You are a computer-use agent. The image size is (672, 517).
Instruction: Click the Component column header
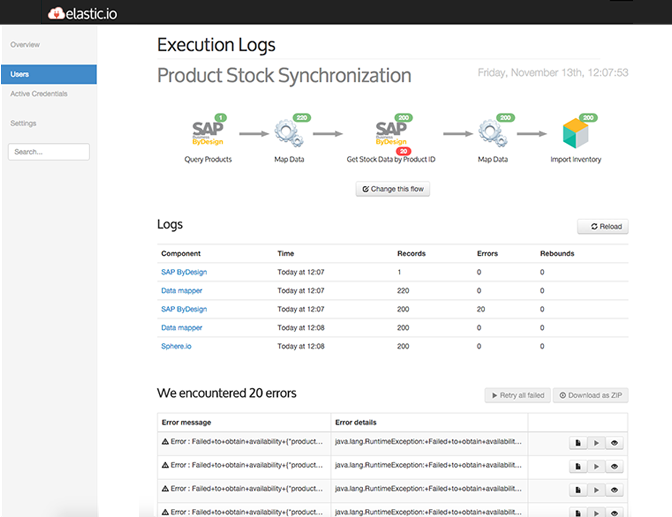click(x=181, y=253)
